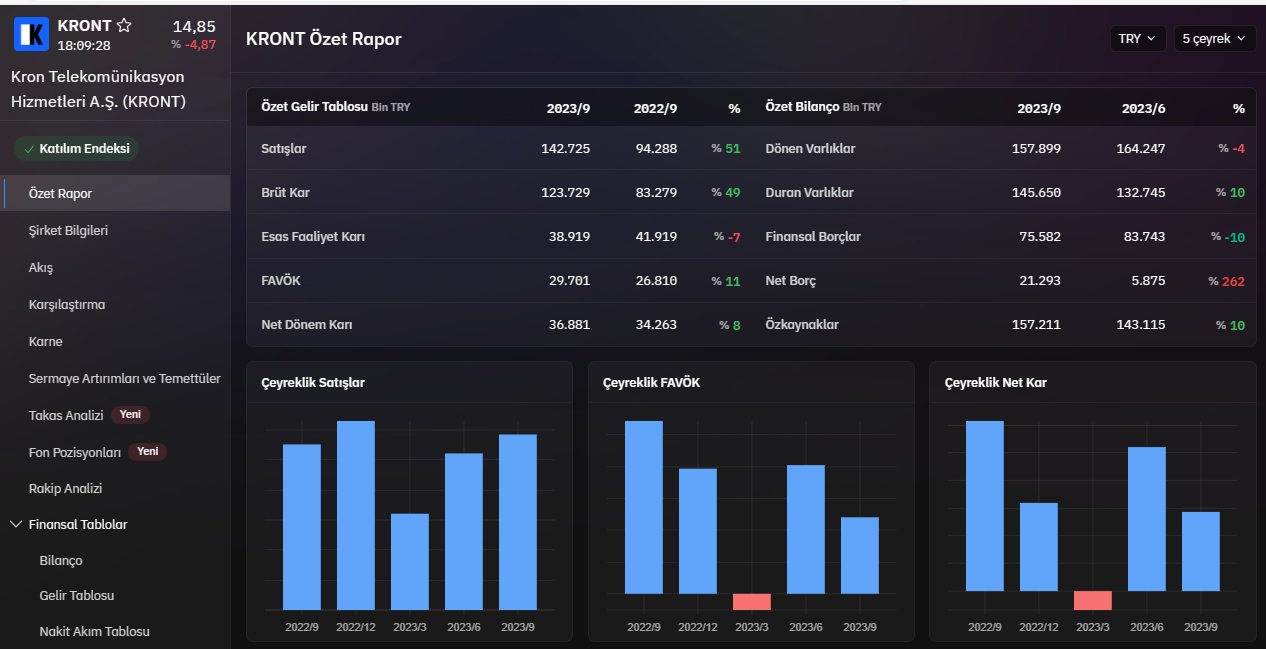This screenshot has width=1266, height=649.
Task: Open Gelir Tablosu under Finansal Tablolar
Action: click(x=77, y=595)
